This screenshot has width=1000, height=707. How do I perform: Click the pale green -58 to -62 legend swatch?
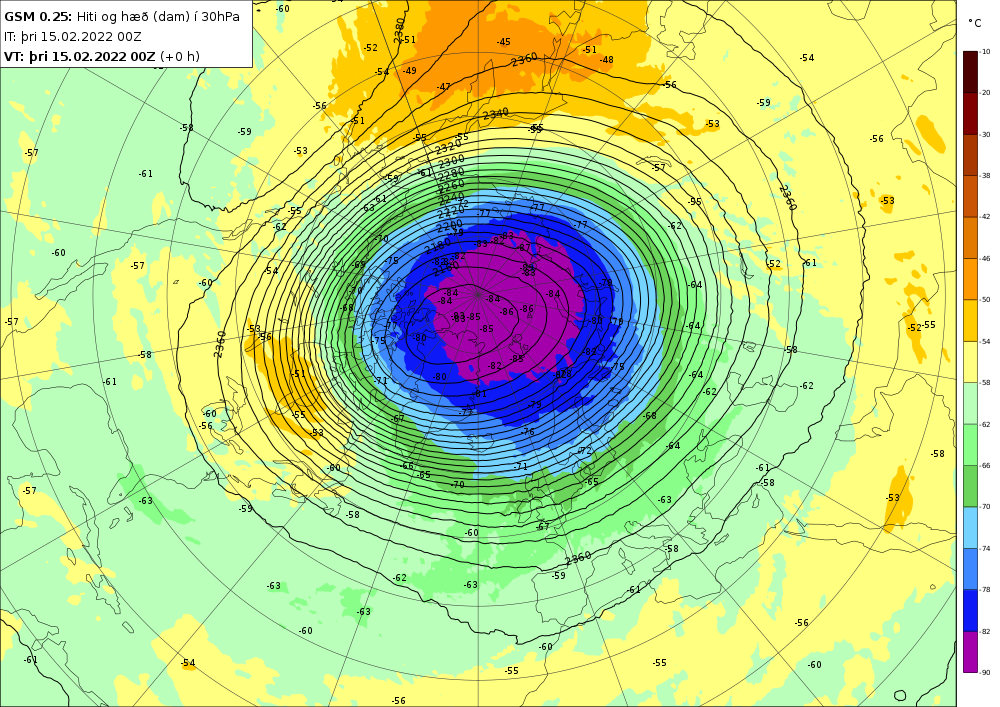[969, 403]
